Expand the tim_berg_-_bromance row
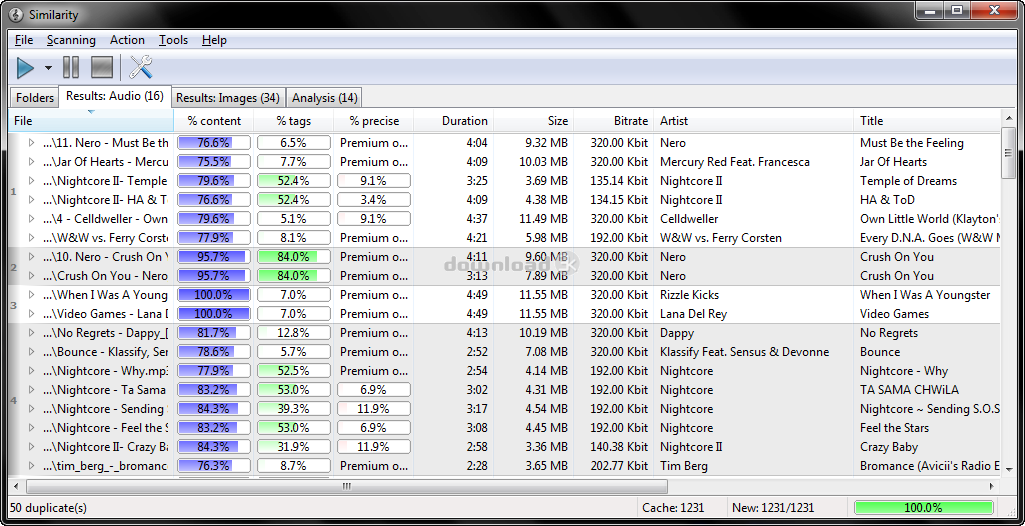Screen dimensions: 1025x526 pos(31,466)
